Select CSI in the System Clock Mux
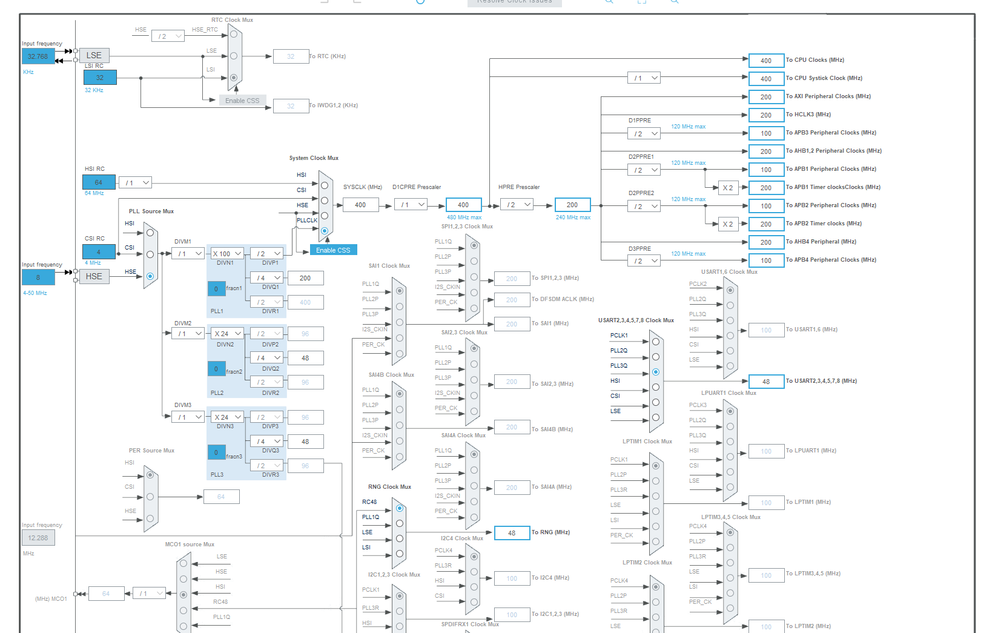998x633 pixels. [x=325, y=200]
